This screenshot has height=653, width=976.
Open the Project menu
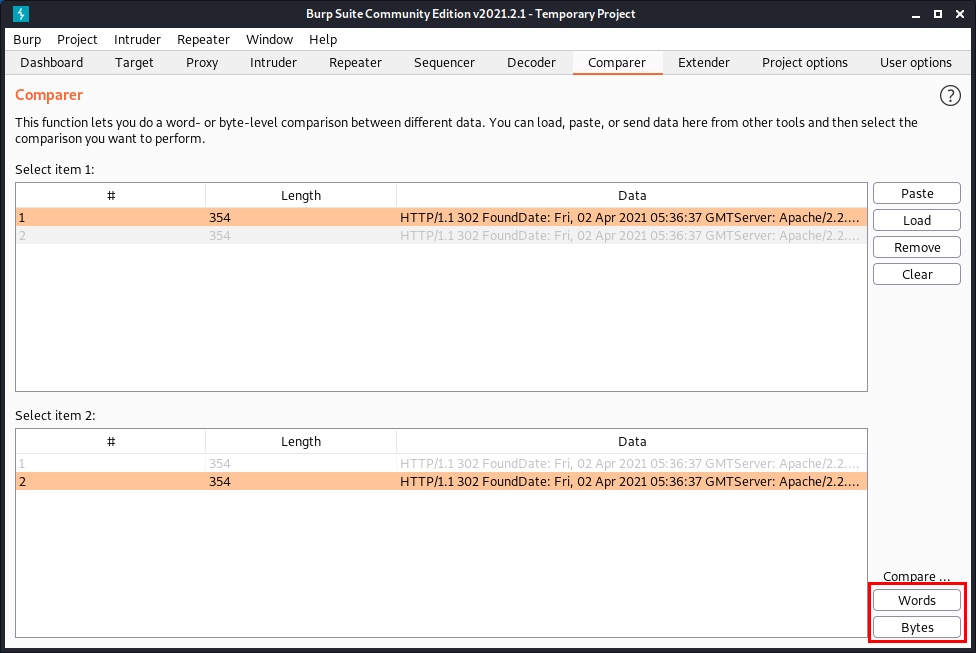tap(77, 39)
